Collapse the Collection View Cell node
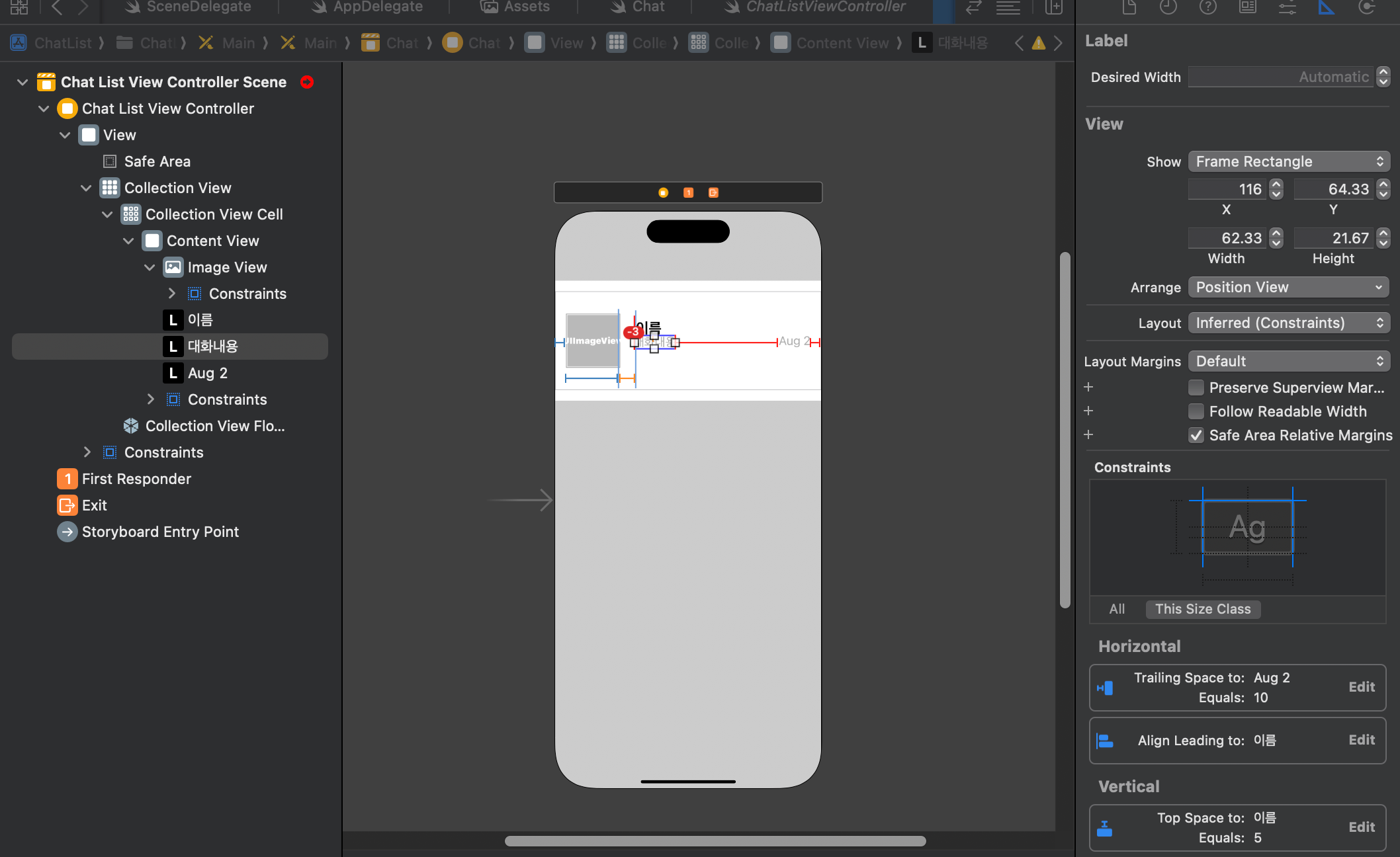 pos(107,214)
